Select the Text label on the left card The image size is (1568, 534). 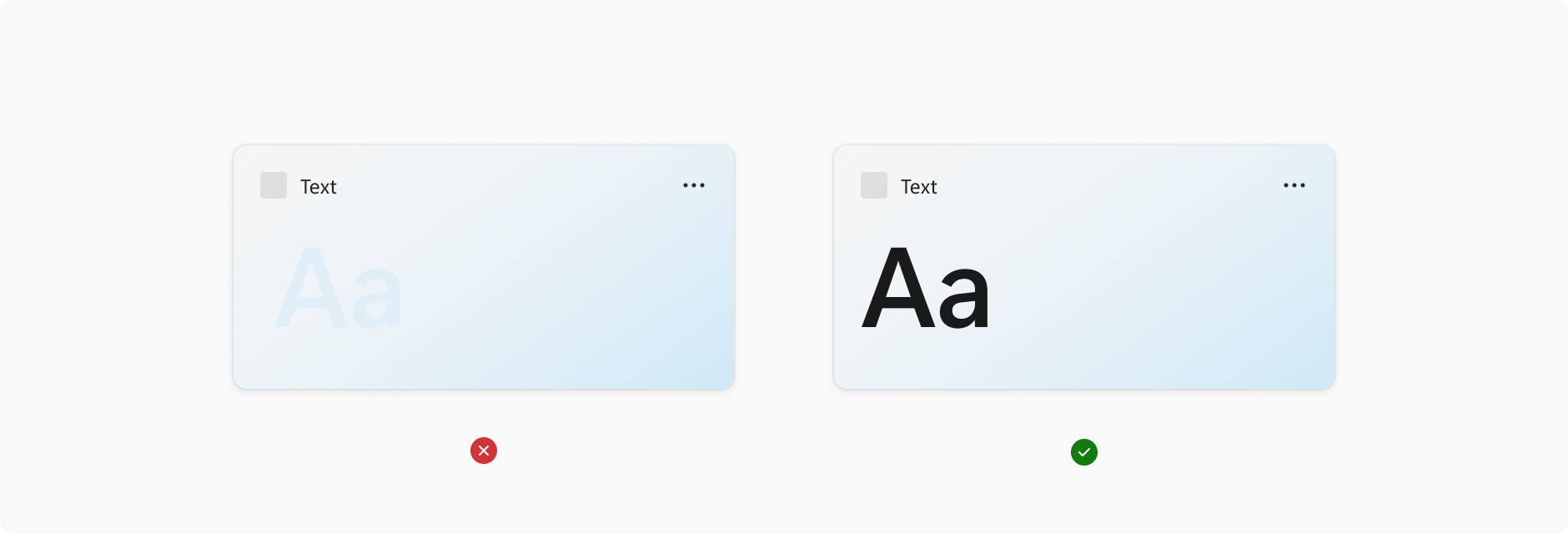[x=318, y=186]
